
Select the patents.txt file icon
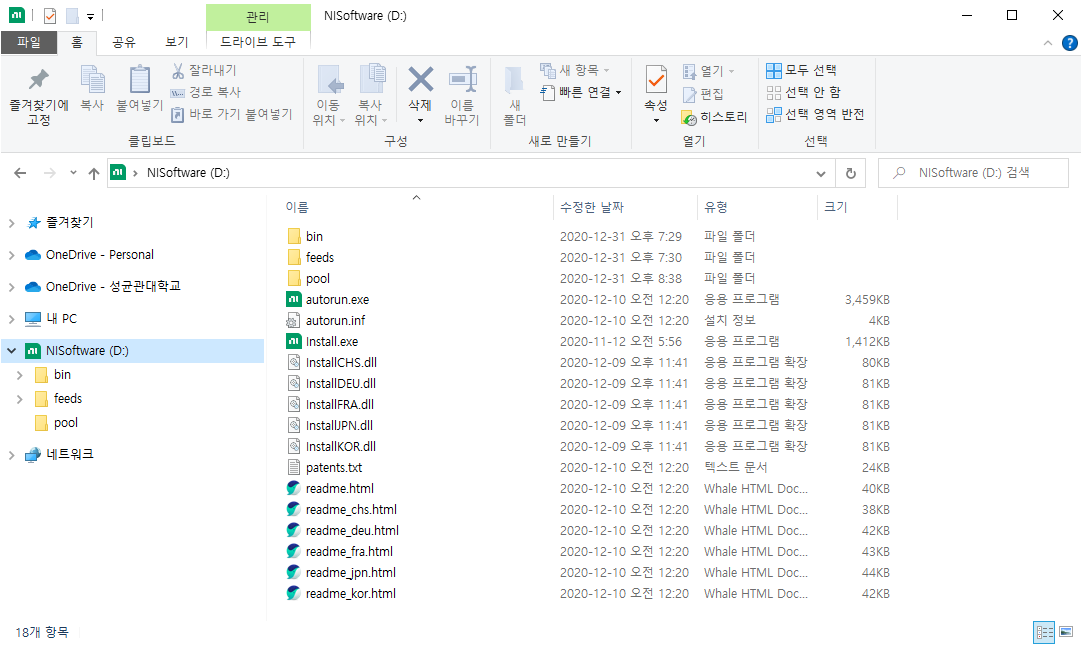(x=294, y=468)
